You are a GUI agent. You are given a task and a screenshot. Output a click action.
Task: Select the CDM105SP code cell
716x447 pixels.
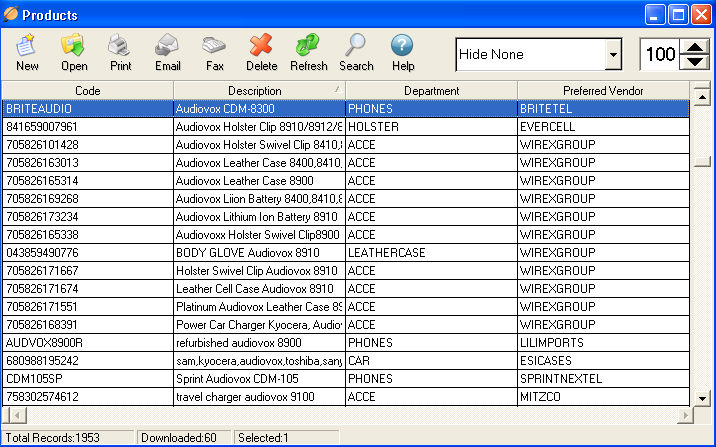click(88, 379)
